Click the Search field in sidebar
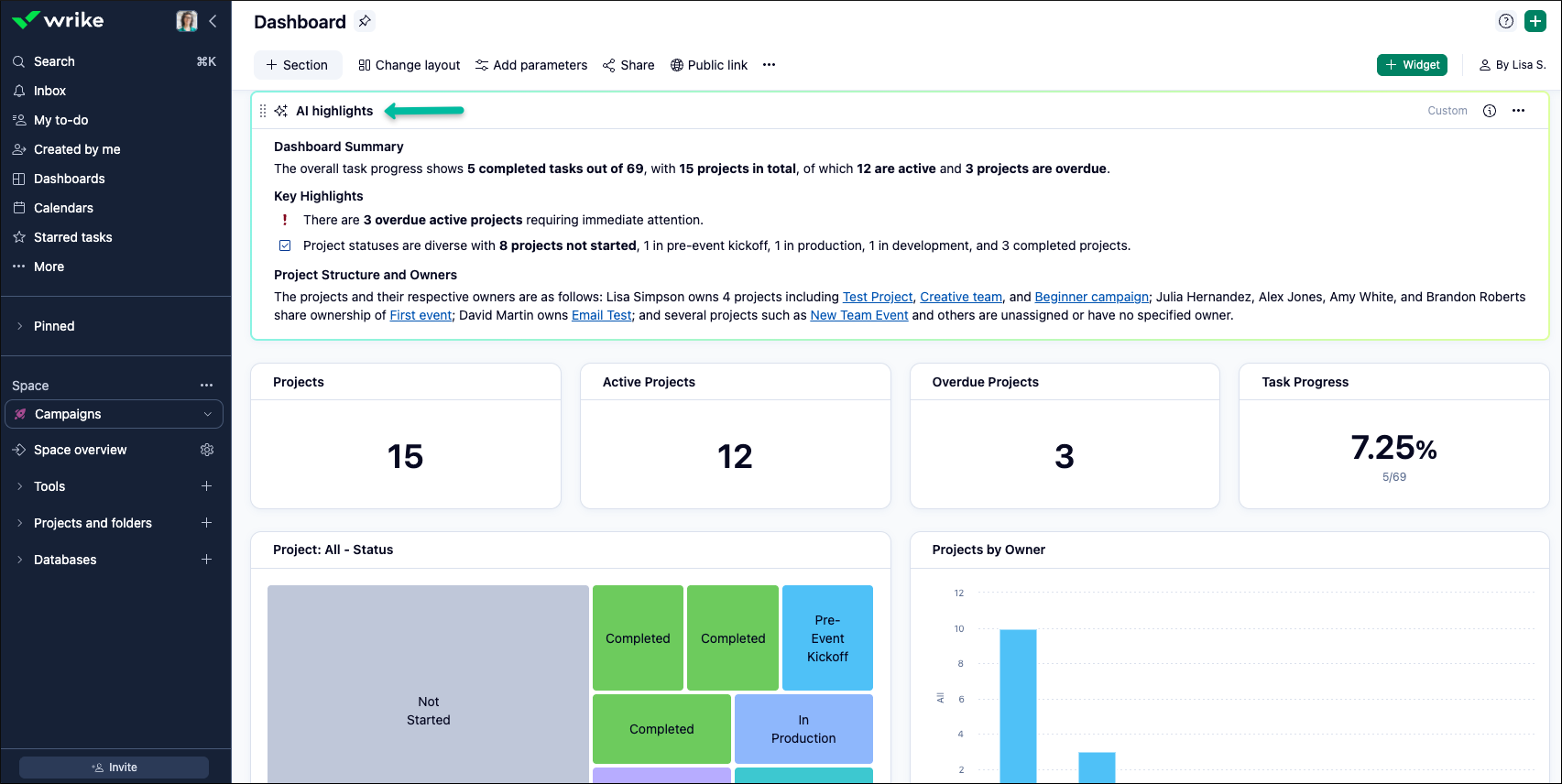The image size is (1562, 784). tap(55, 61)
